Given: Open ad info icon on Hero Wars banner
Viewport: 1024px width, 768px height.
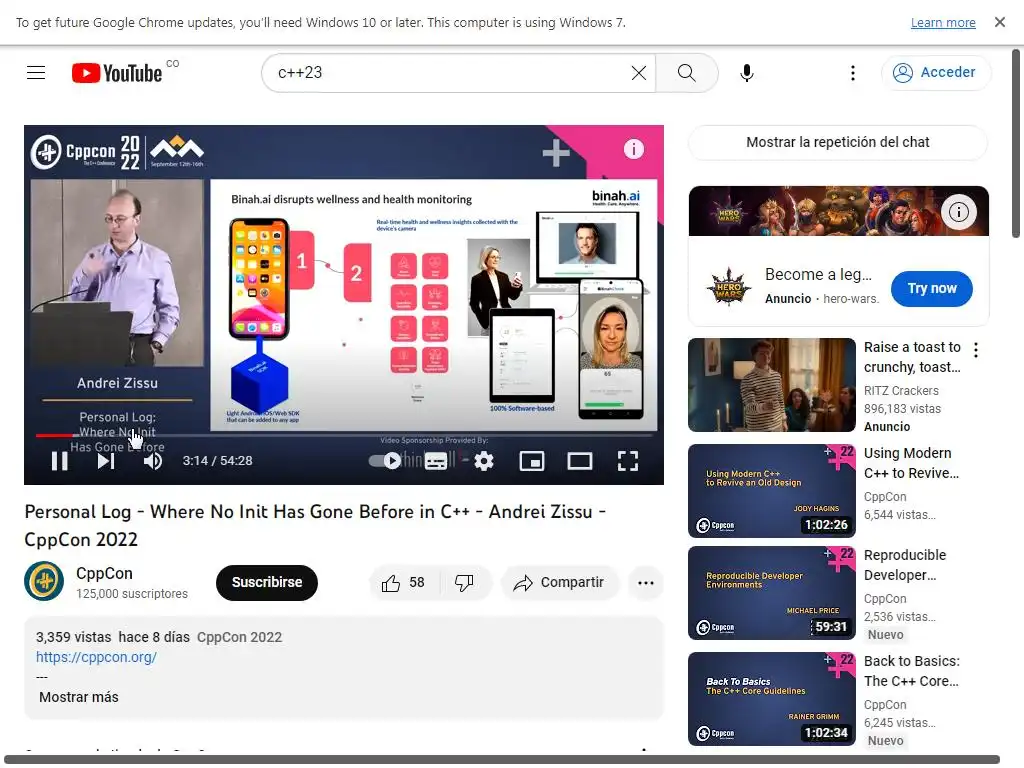Looking at the screenshot, I should (x=958, y=212).
